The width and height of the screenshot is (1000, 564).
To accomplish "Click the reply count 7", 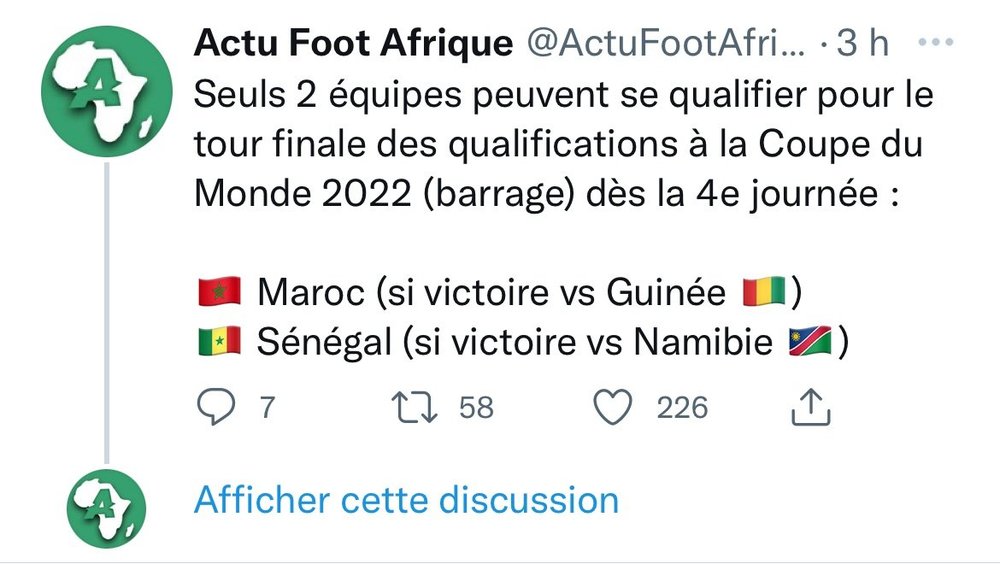I will (x=266, y=408).
